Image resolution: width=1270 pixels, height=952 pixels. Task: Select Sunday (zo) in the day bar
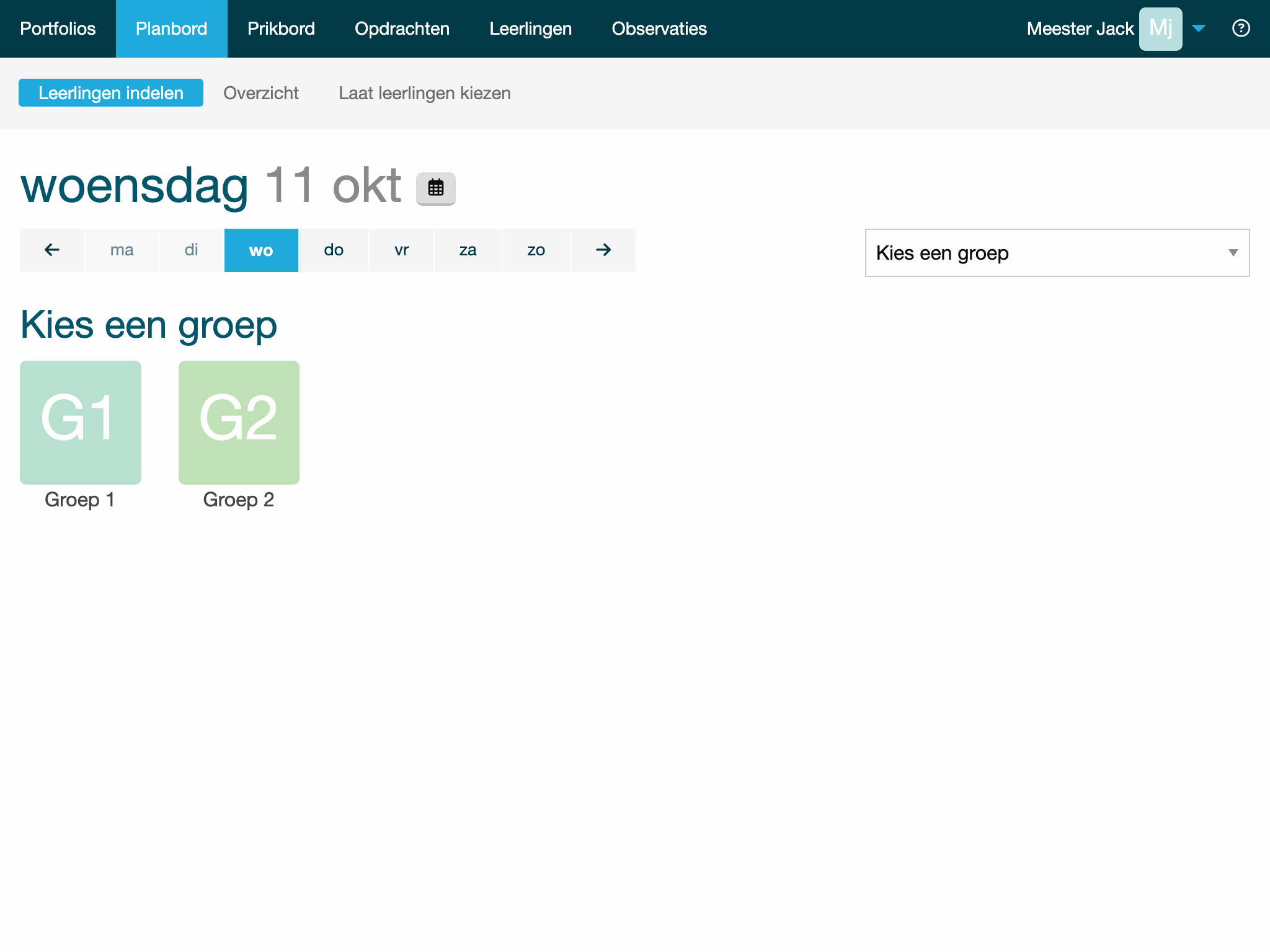pos(536,250)
